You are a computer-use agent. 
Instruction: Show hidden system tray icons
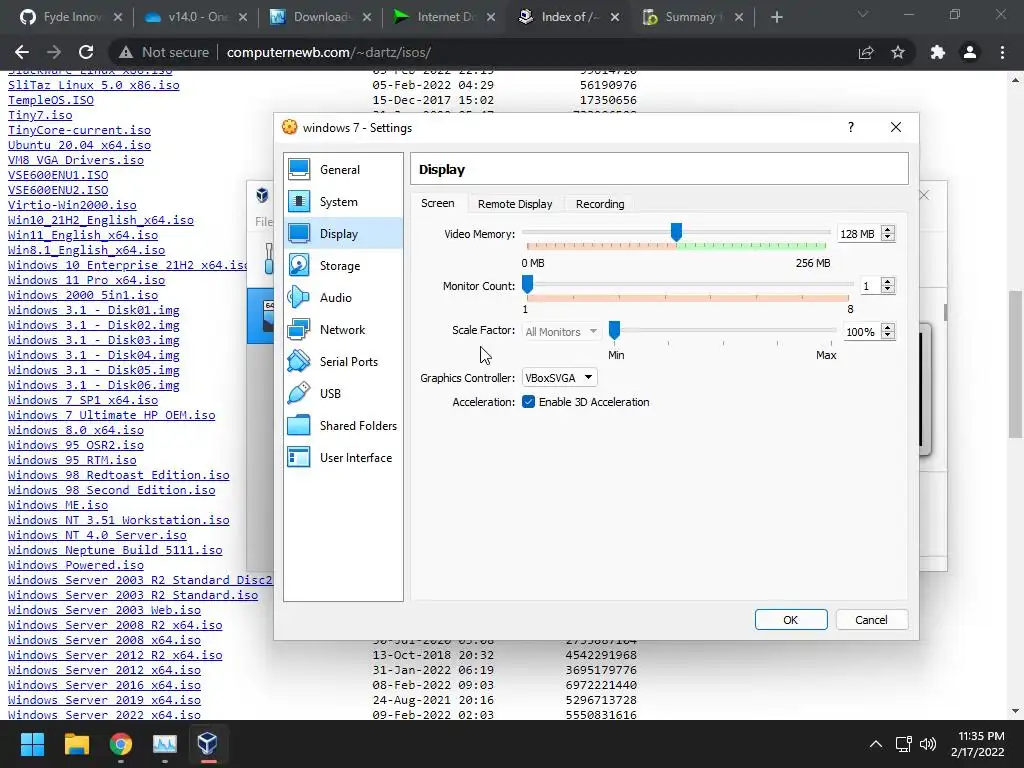point(876,744)
